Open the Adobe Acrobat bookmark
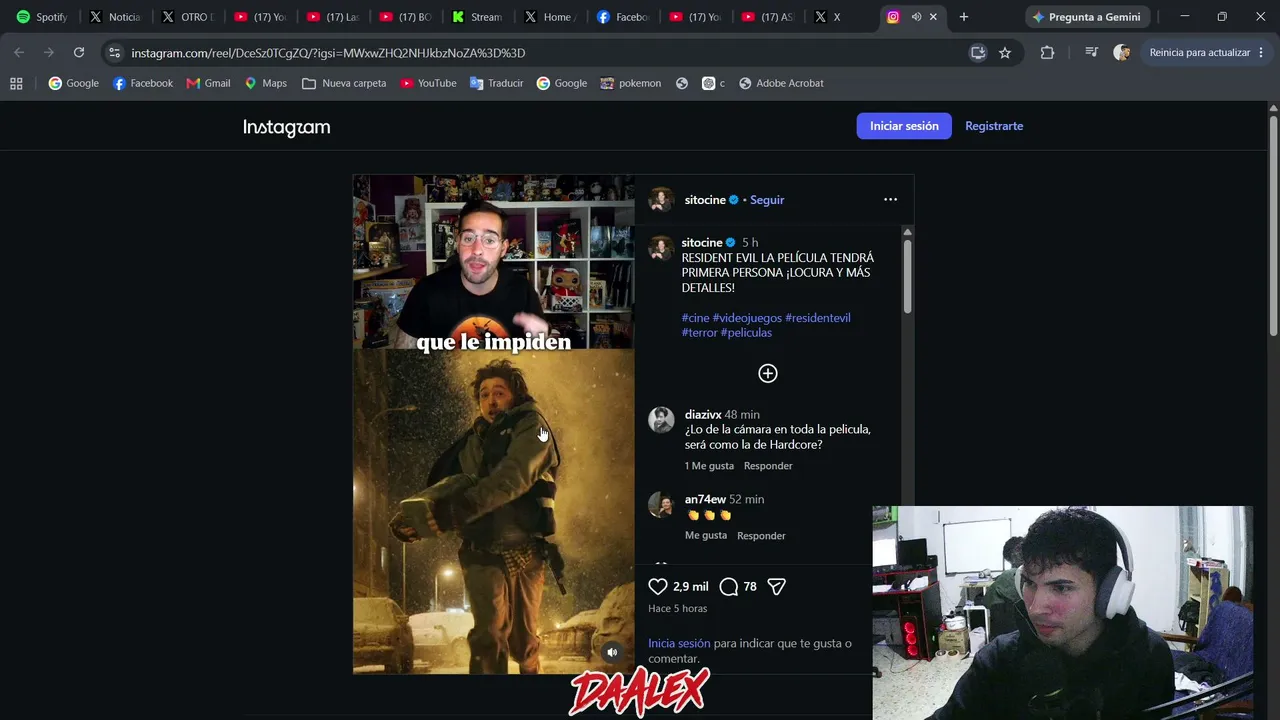 [x=781, y=83]
